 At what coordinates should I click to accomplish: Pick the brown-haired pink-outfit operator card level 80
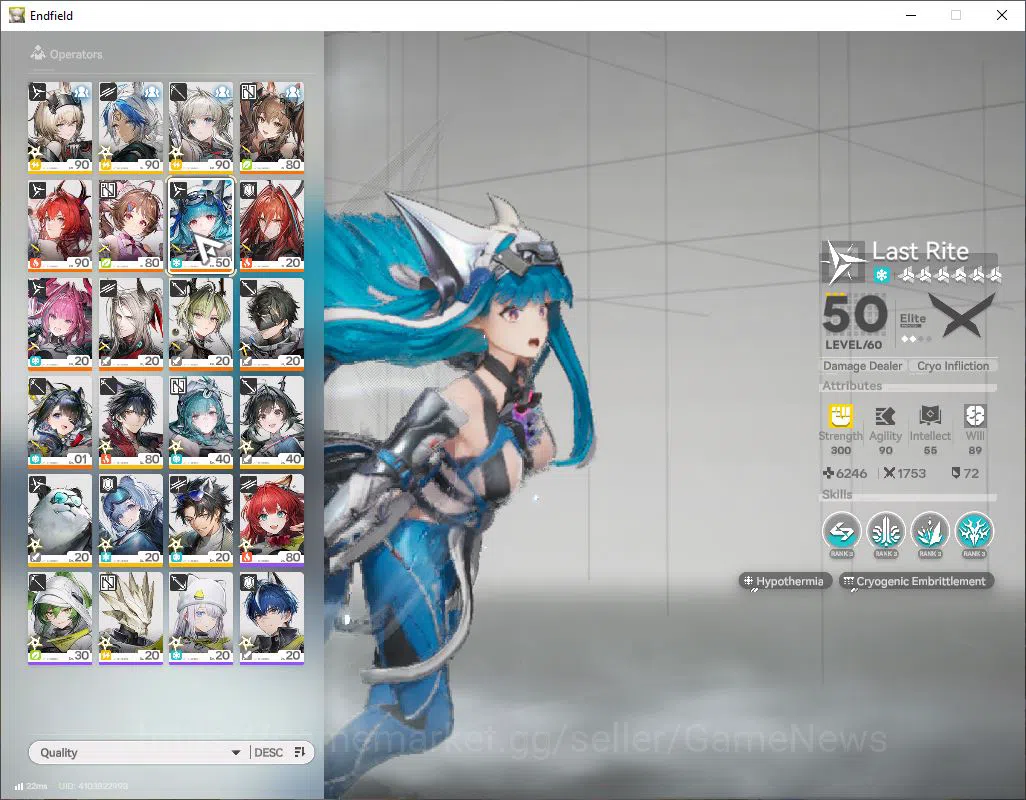(130, 226)
